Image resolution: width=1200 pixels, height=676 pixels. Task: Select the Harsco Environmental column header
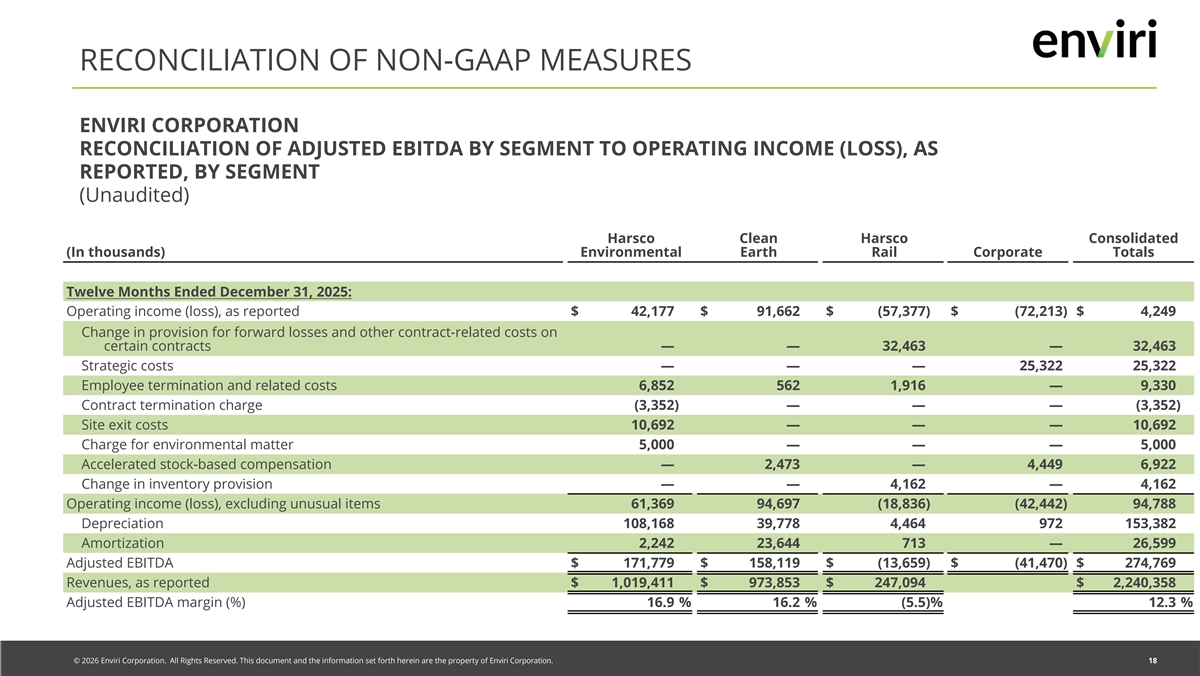tap(630, 245)
